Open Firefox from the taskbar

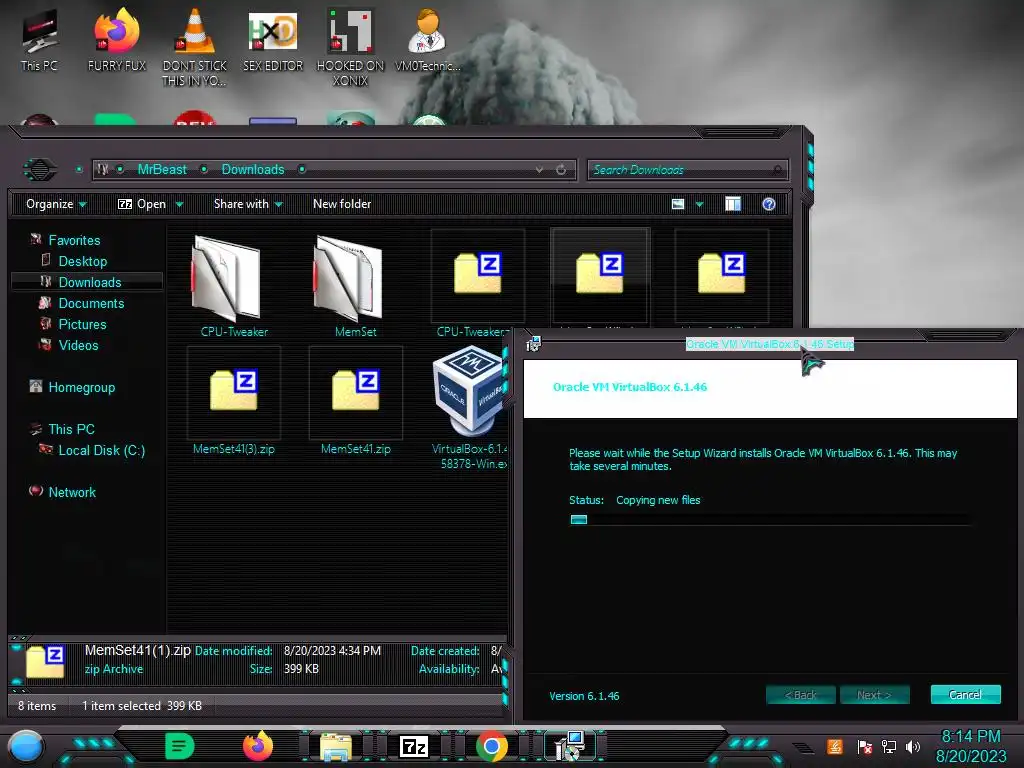[257, 746]
